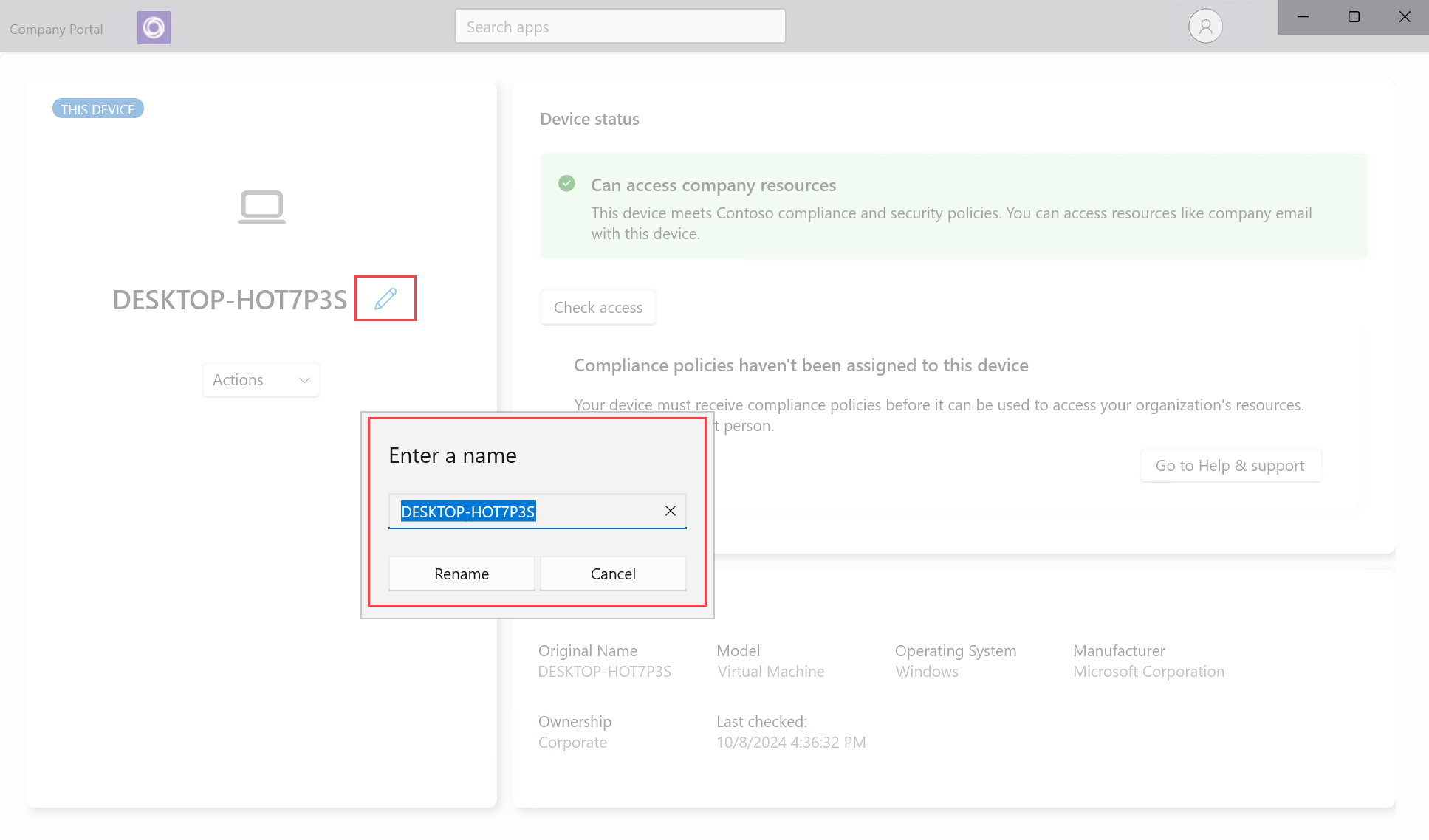Search apps using the search bar

[x=620, y=26]
